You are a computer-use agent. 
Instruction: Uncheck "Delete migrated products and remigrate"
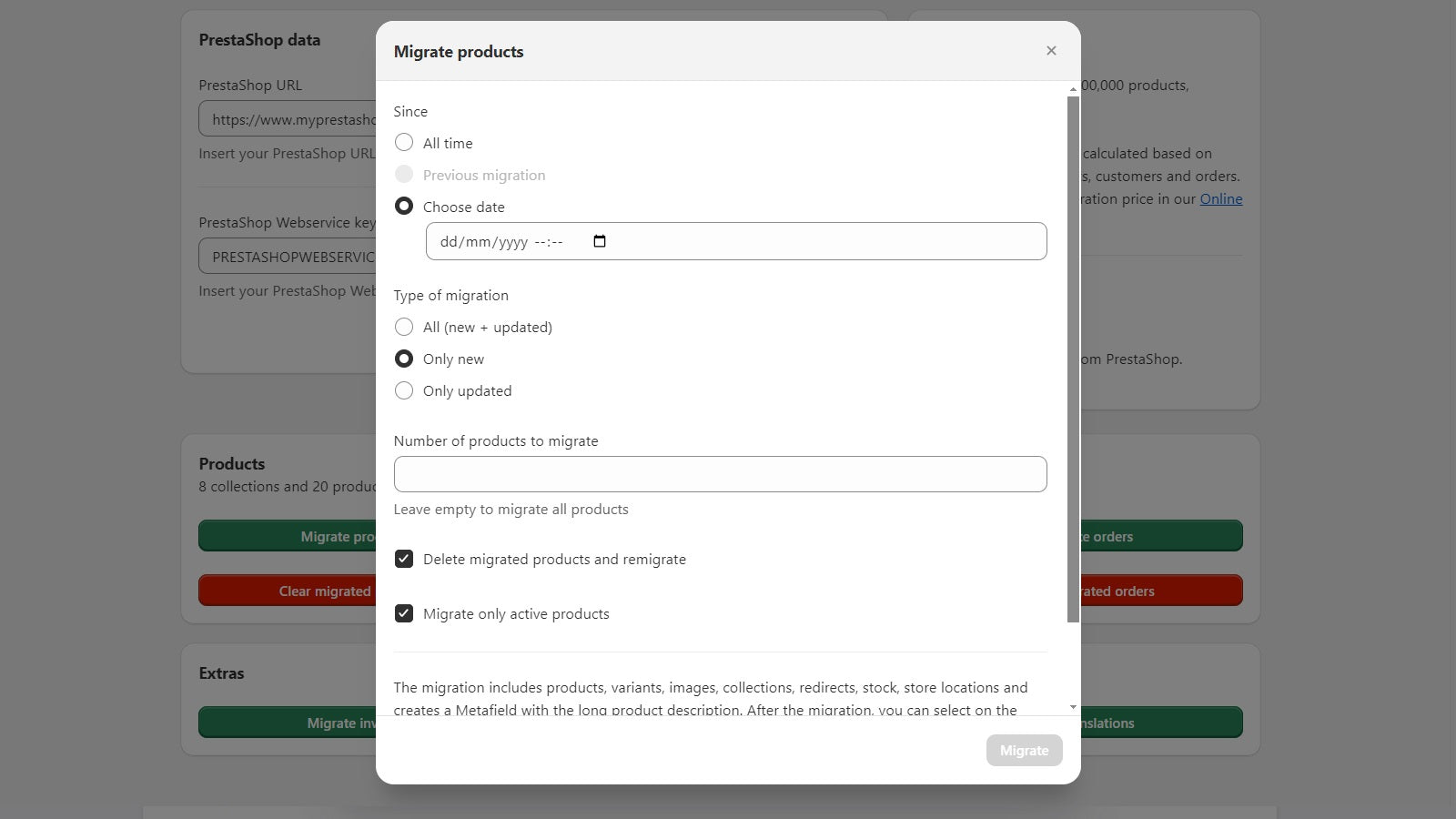click(404, 559)
